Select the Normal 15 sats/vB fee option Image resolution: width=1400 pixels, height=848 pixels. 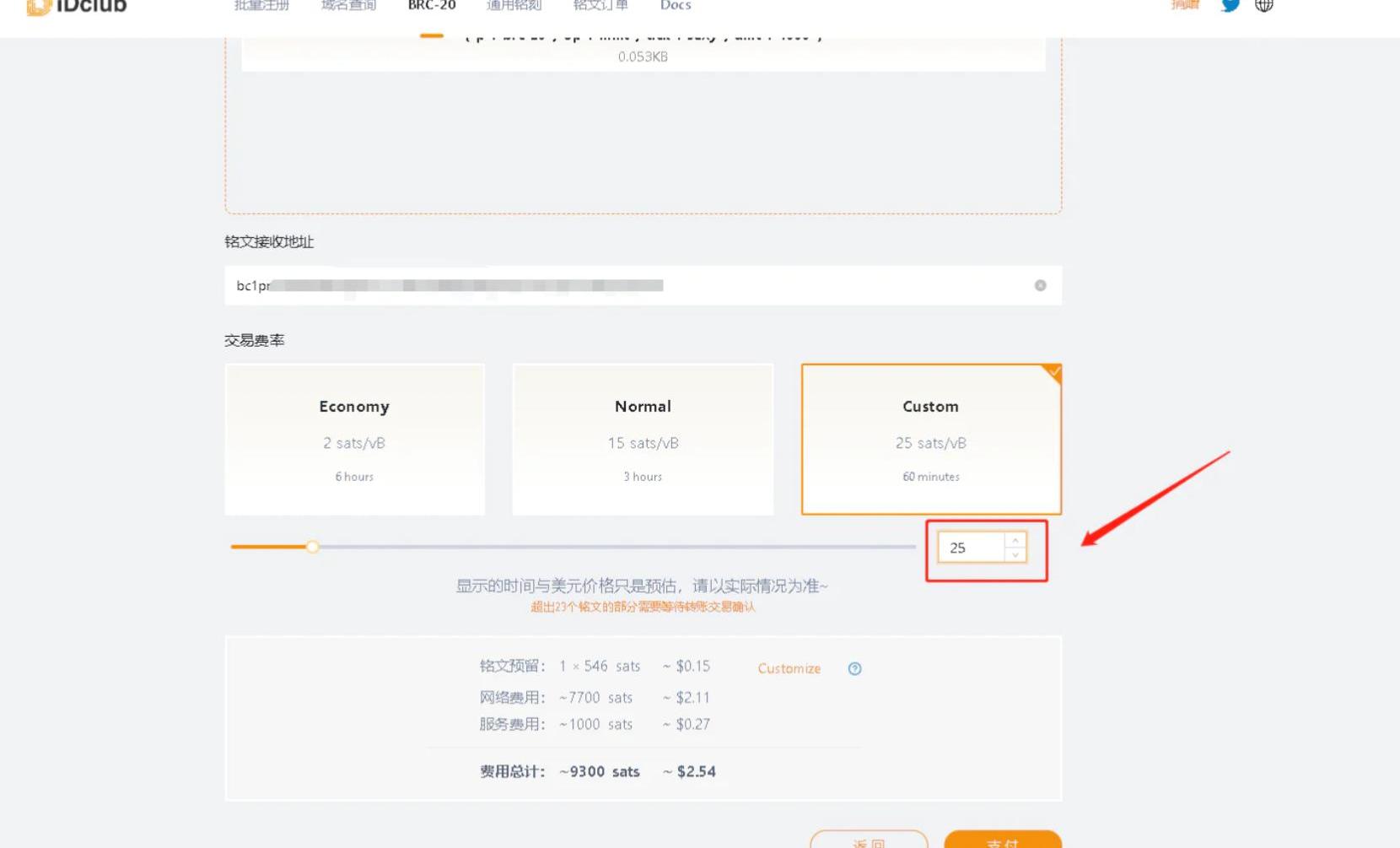643,440
